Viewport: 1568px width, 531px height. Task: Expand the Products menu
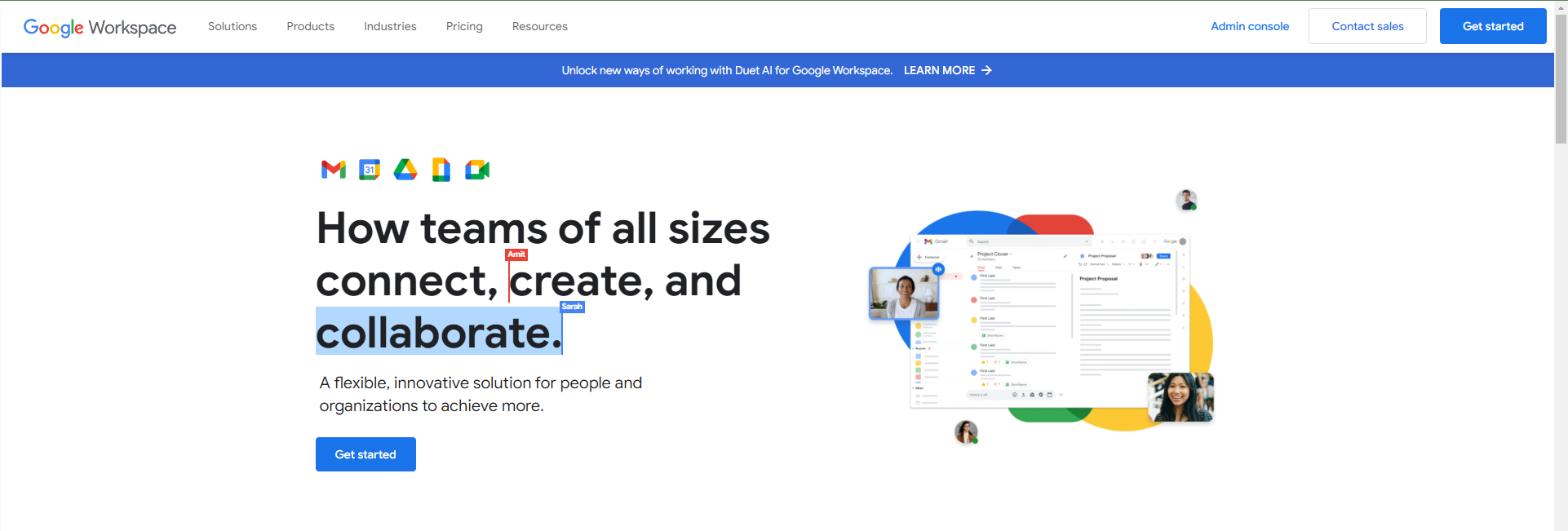[310, 26]
